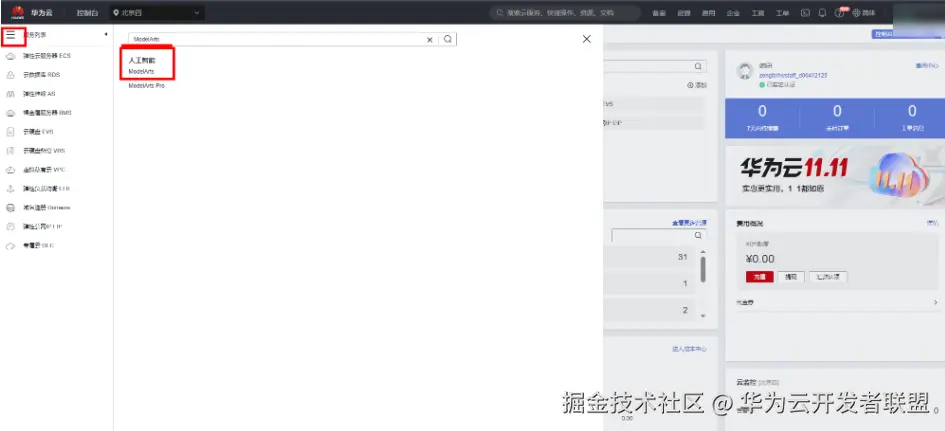Click the Domains globe icon in sidebar
Image resolution: width=945 pixels, height=431 pixels.
(10, 208)
